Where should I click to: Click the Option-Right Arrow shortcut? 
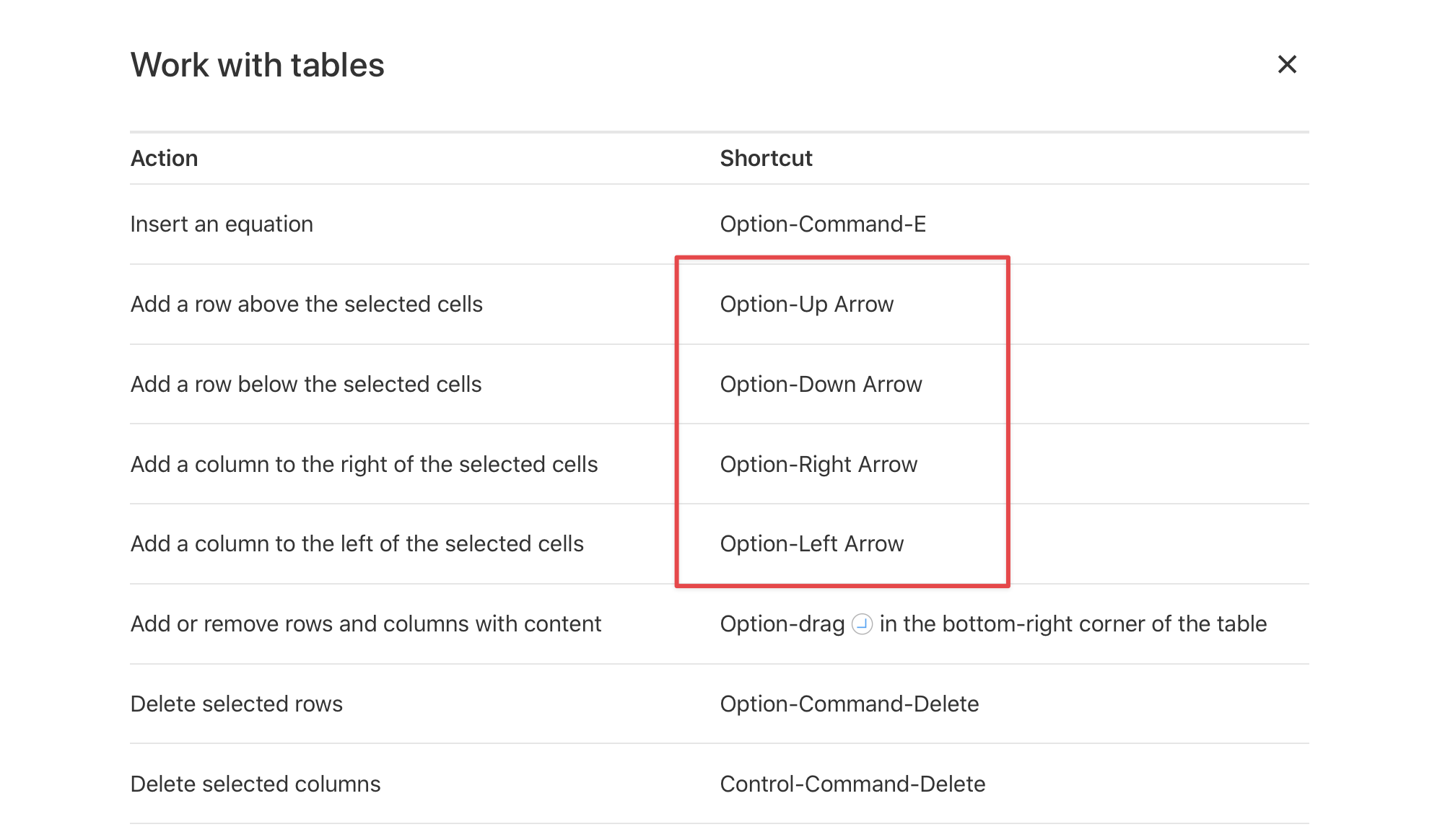pyautogui.click(x=818, y=465)
